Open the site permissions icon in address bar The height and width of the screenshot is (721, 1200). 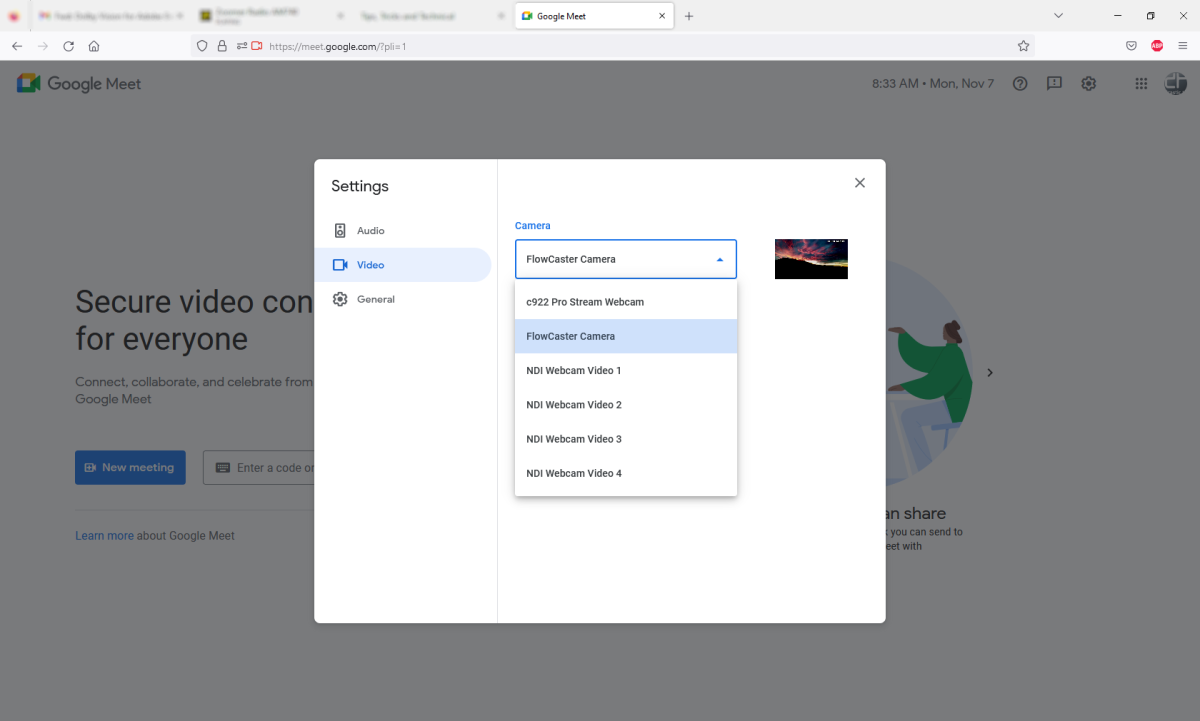coord(242,46)
